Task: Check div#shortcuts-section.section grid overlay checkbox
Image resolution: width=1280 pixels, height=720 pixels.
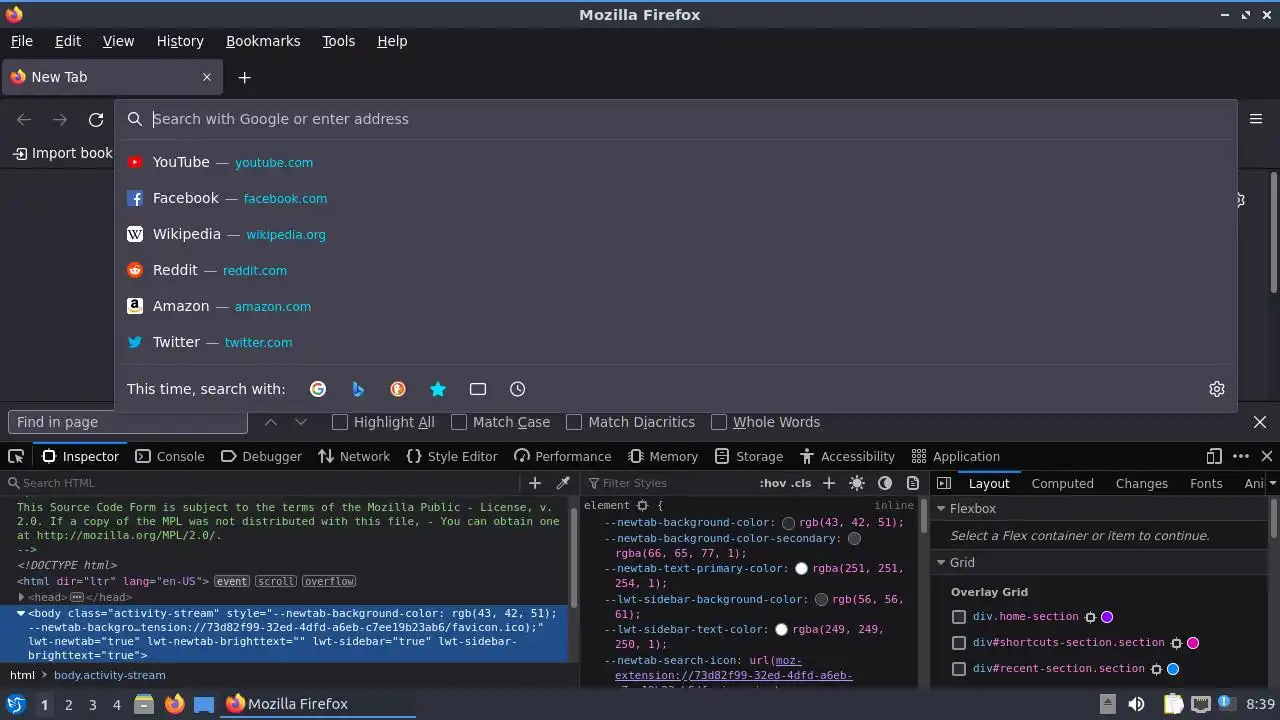Action: click(959, 643)
